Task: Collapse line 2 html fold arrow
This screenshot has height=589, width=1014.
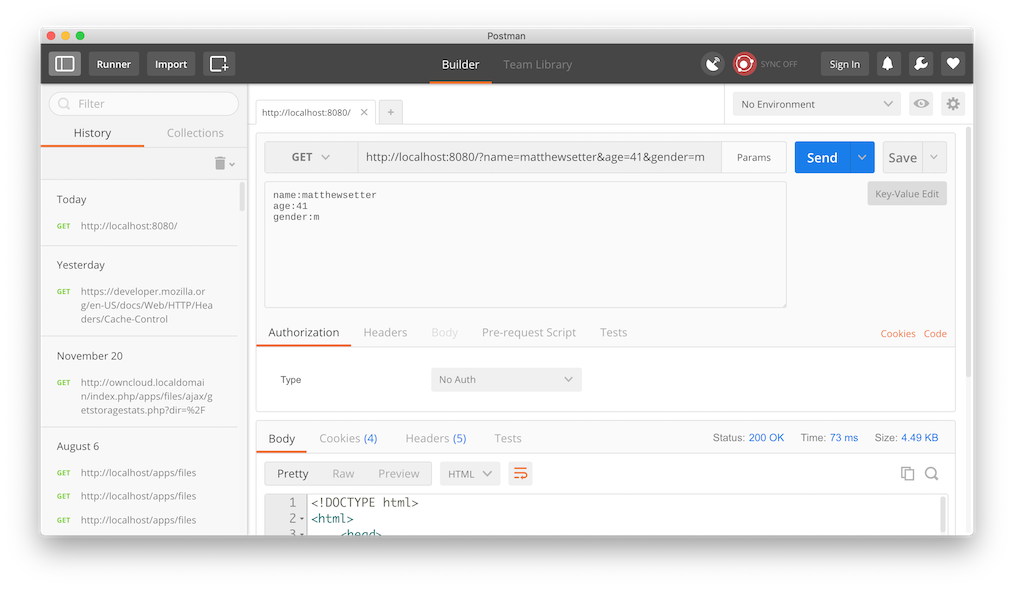Action: click(x=301, y=519)
